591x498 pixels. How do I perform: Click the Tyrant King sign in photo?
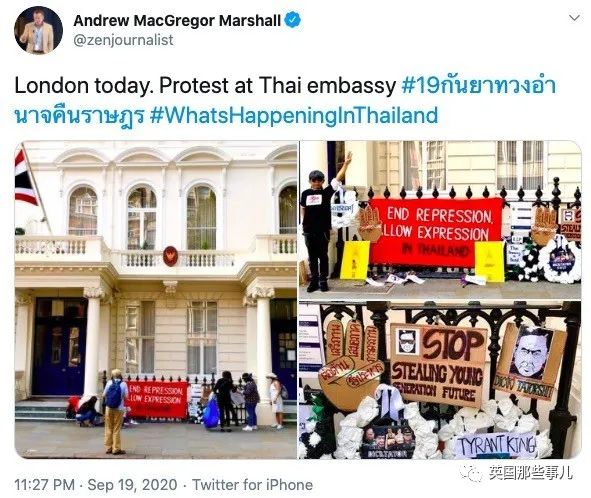point(496,446)
